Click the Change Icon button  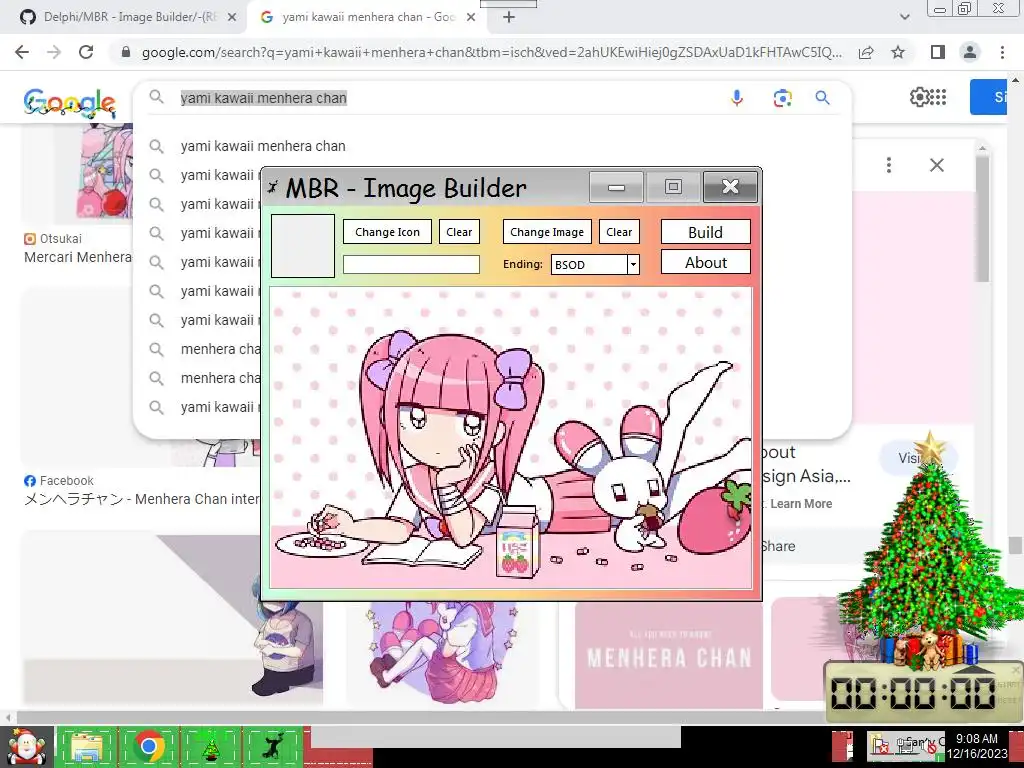pyautogui.click(x=387, y=232)
